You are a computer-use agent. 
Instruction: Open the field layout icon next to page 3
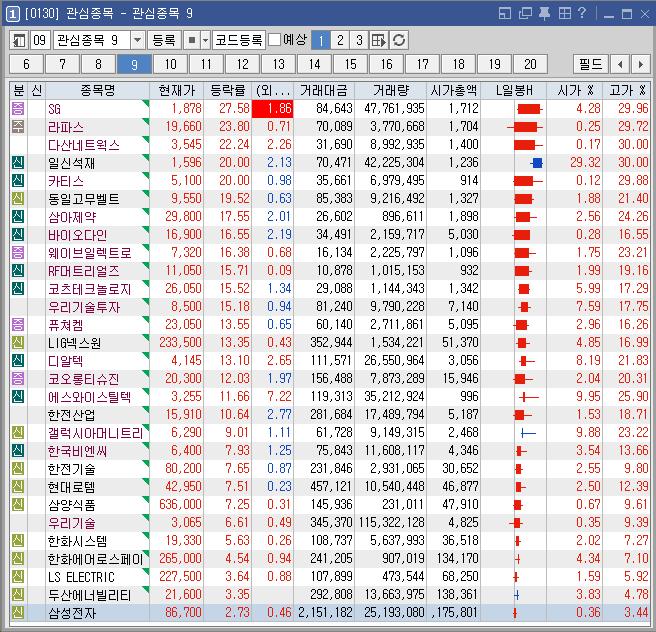379,41
